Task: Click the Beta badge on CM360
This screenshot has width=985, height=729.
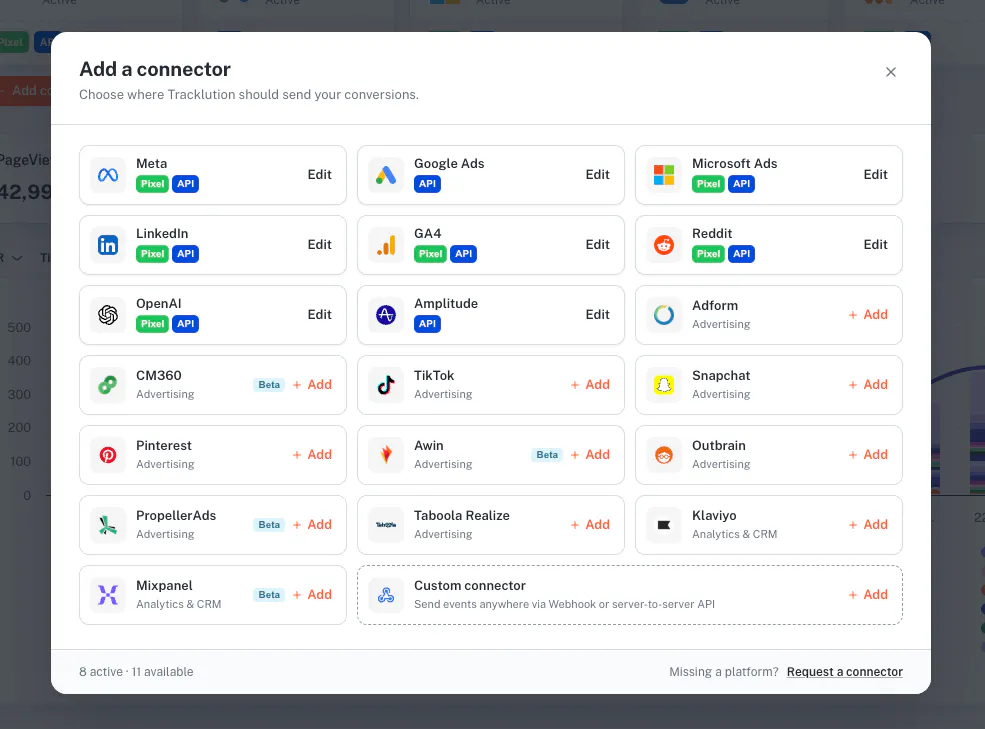Action: (269, 385)
